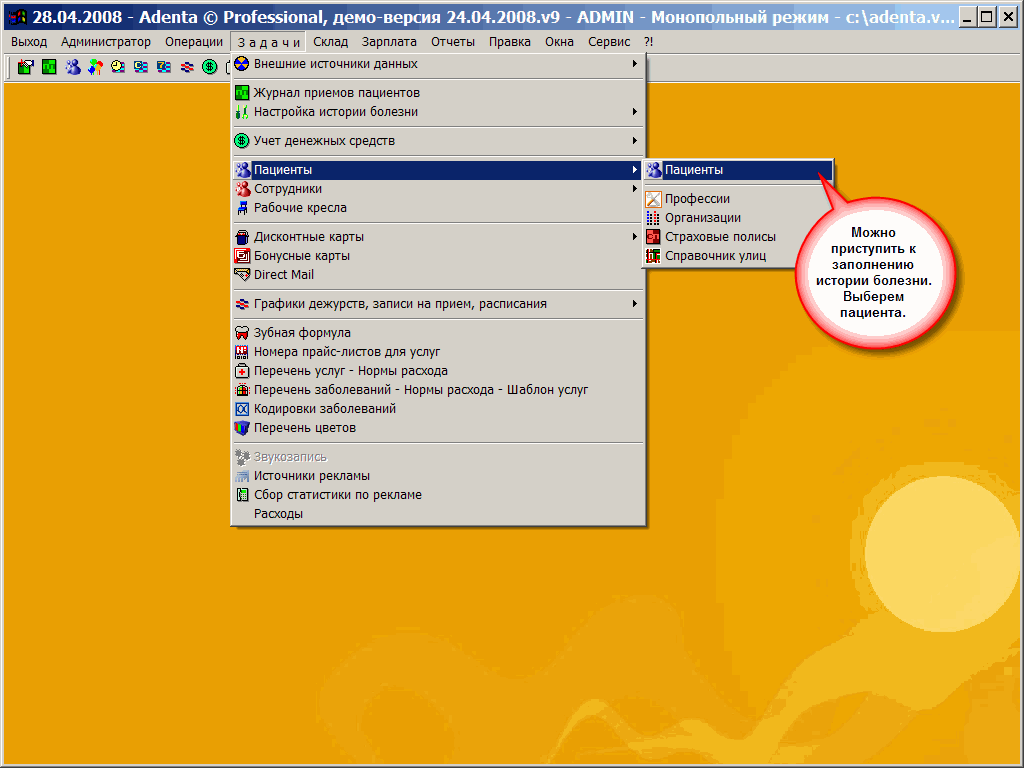This screenshot has height=768, width=1024.
Task: Open Журнал приемов пациентов from the menu
Action: (329, 93)
